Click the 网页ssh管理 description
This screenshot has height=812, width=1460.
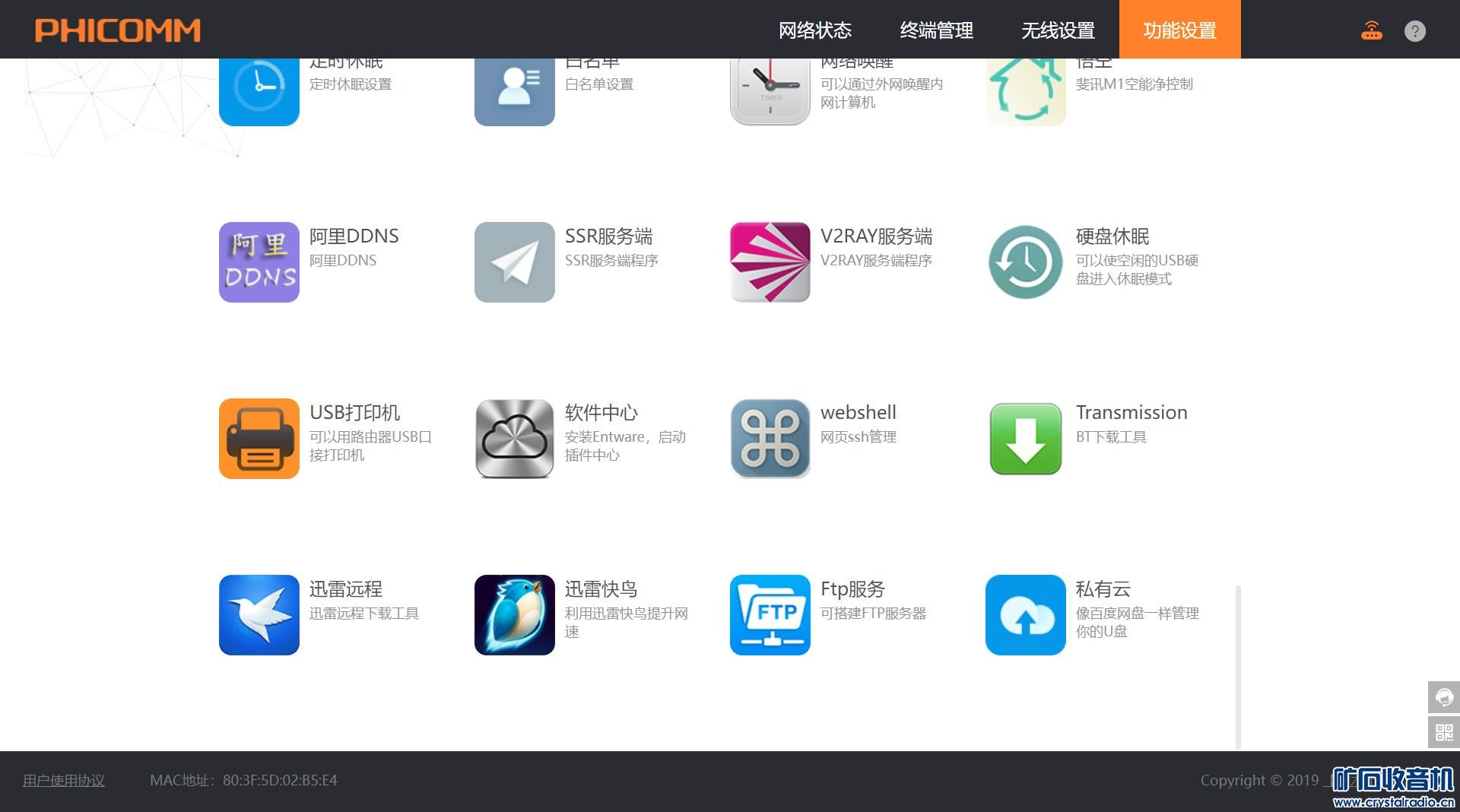(x=859, y=437)
